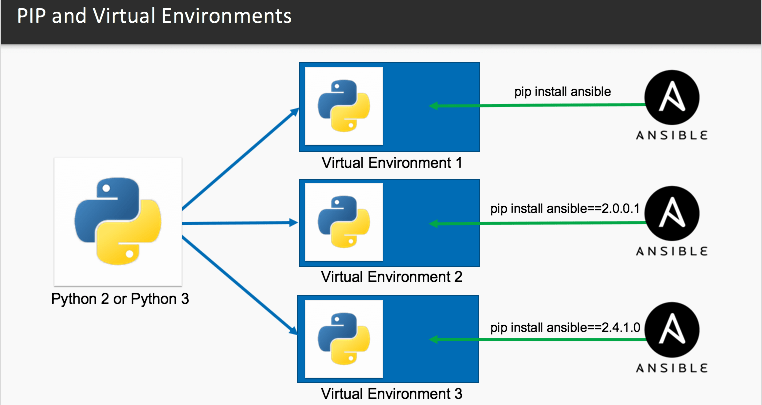Viewport: 762px width, 405px height.
Task: Click the 'Virtual Environment 3' label
Action: (x=392, y=393)
